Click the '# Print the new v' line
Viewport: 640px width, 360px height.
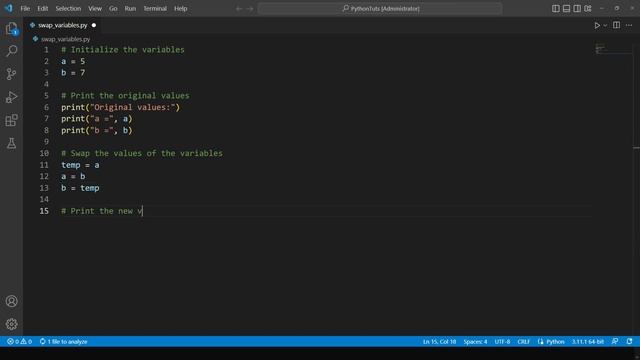pyautogui.click(x=102, y=211)
